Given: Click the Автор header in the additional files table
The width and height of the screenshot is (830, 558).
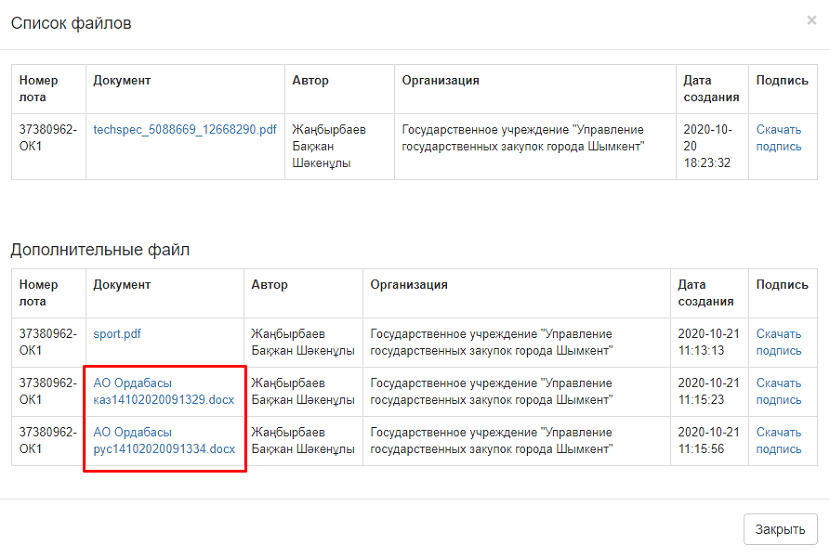Looking at the screenshot, I should (x=269, y=285).
